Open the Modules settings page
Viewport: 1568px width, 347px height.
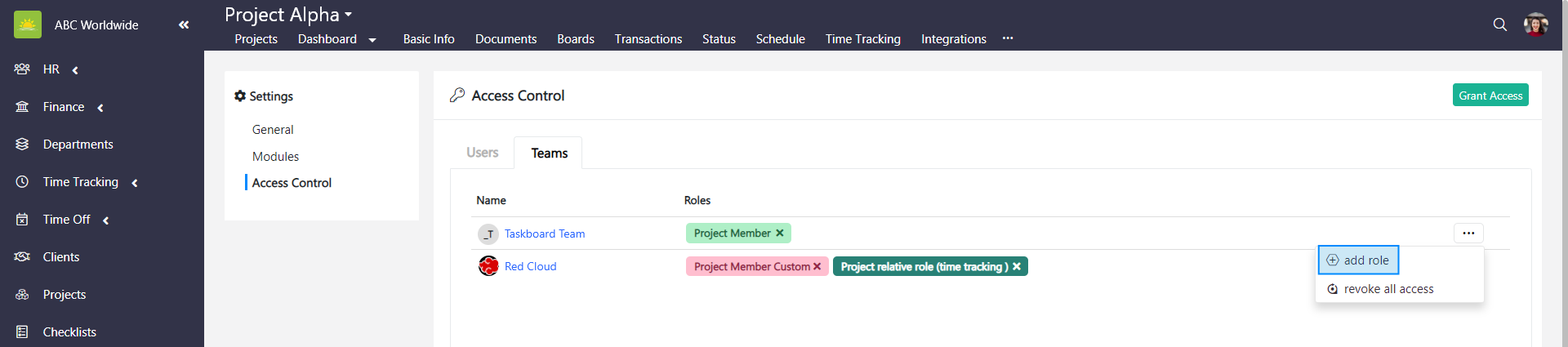275,156
